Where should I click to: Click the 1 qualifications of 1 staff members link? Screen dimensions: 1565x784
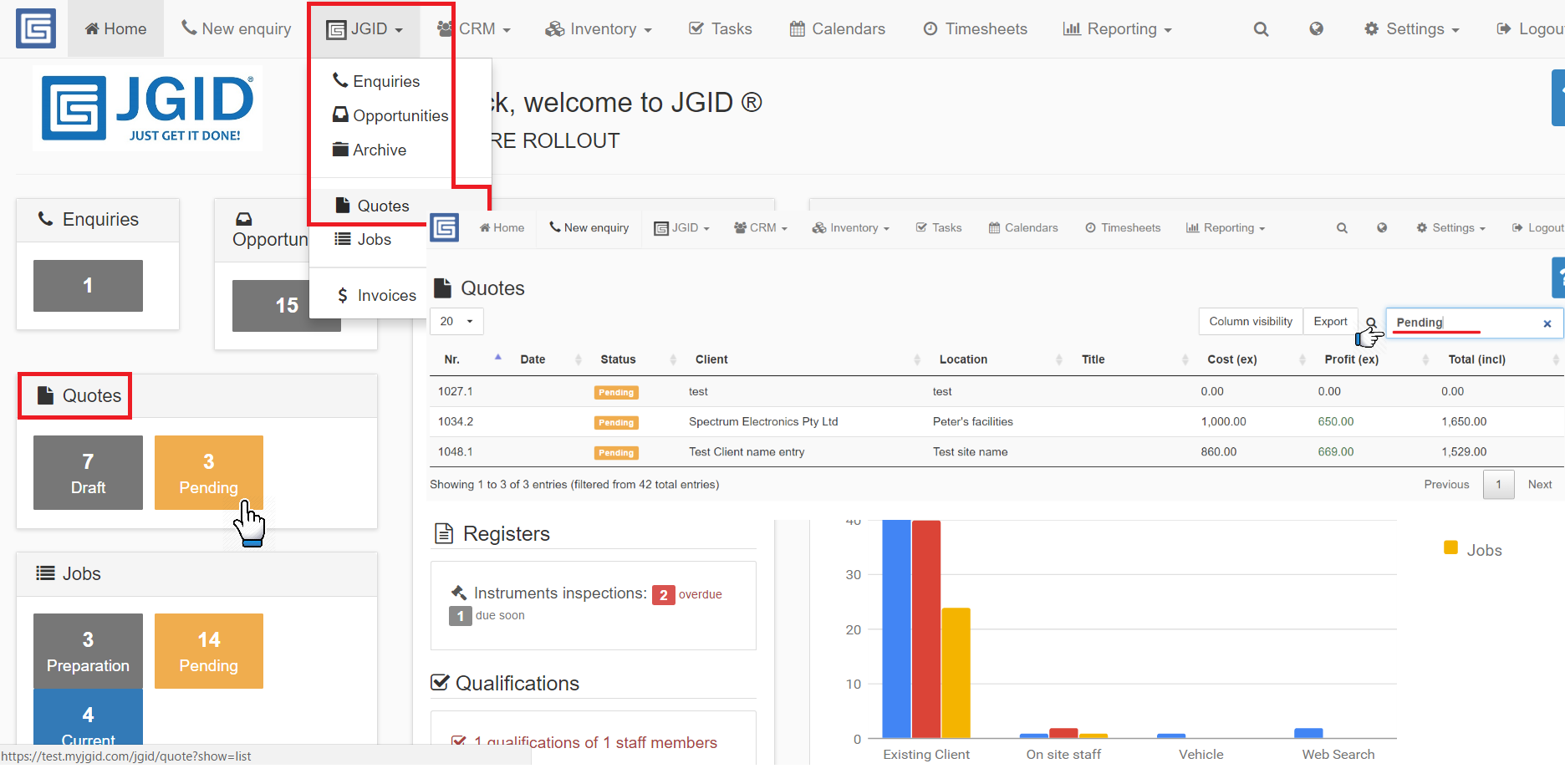coord(595,742)
